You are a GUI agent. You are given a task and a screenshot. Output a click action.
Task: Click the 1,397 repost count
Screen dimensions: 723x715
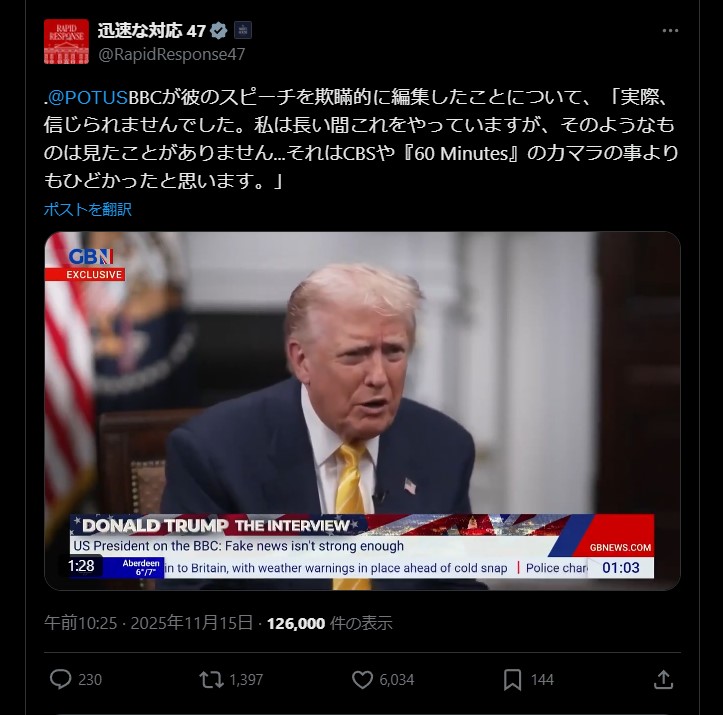tap(246, 680)
